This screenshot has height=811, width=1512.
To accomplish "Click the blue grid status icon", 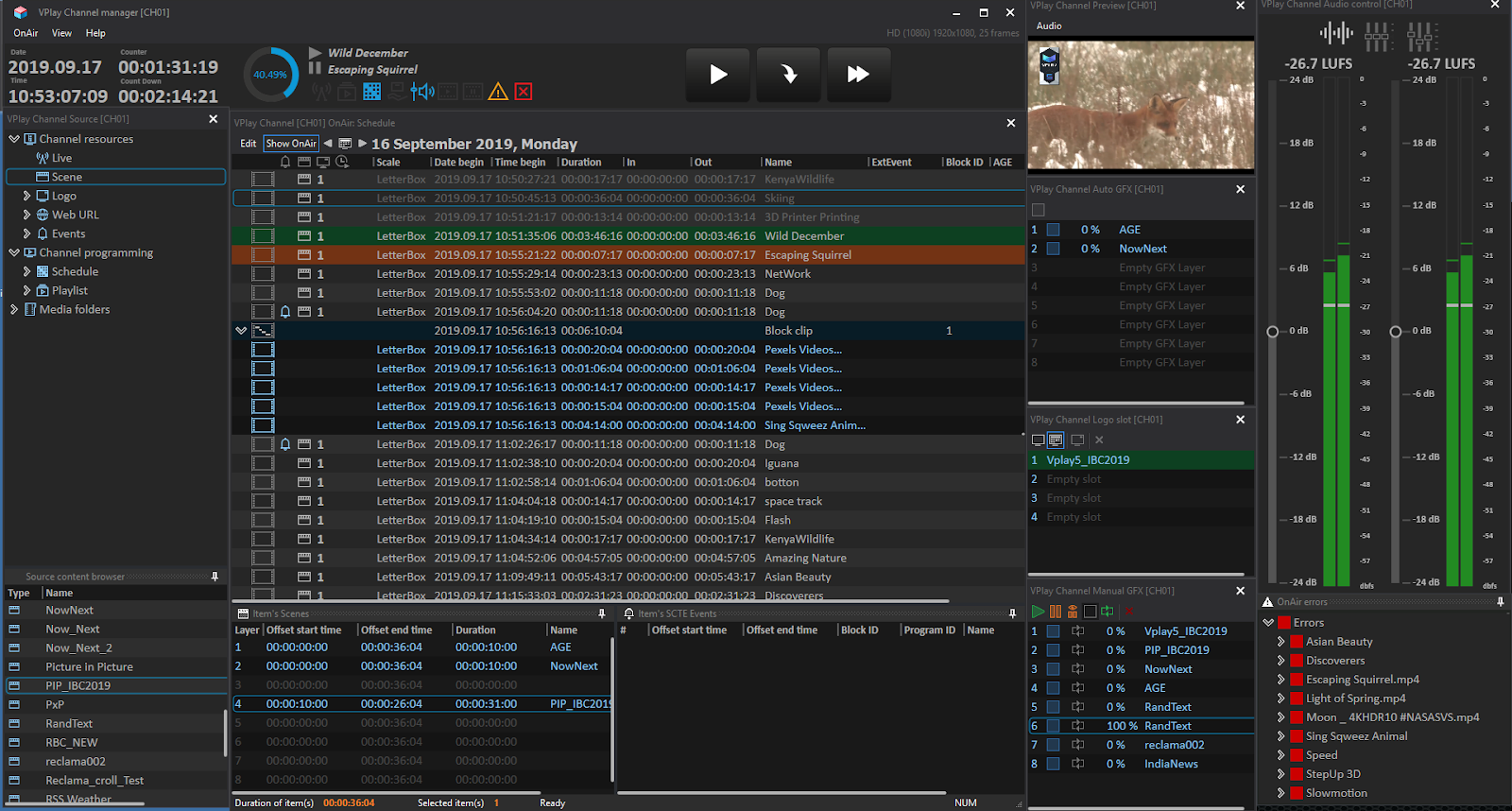I will tap(372, 92).
